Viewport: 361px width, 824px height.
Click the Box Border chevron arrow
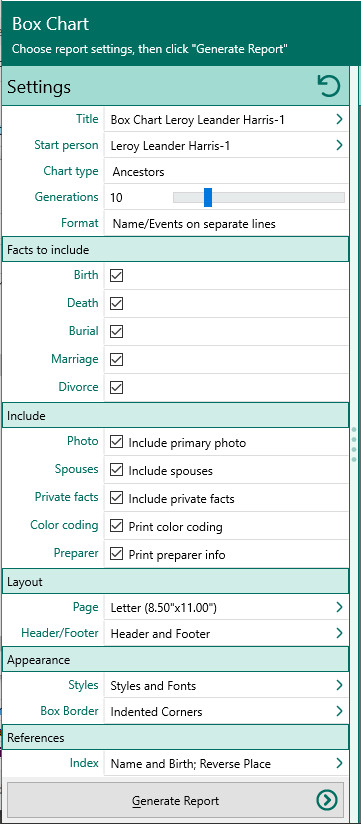pos(339,712)
